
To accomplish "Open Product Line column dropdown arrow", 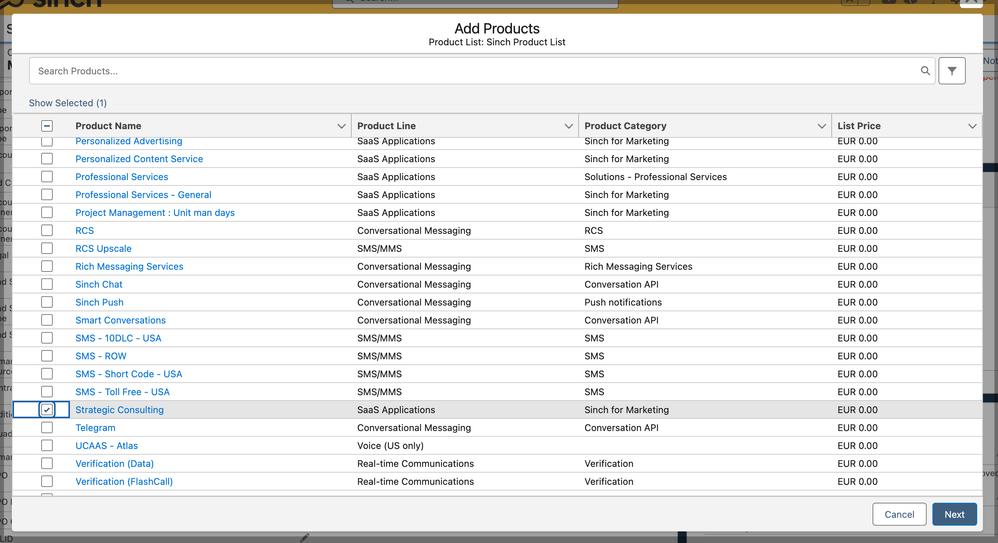I will 568,126.
